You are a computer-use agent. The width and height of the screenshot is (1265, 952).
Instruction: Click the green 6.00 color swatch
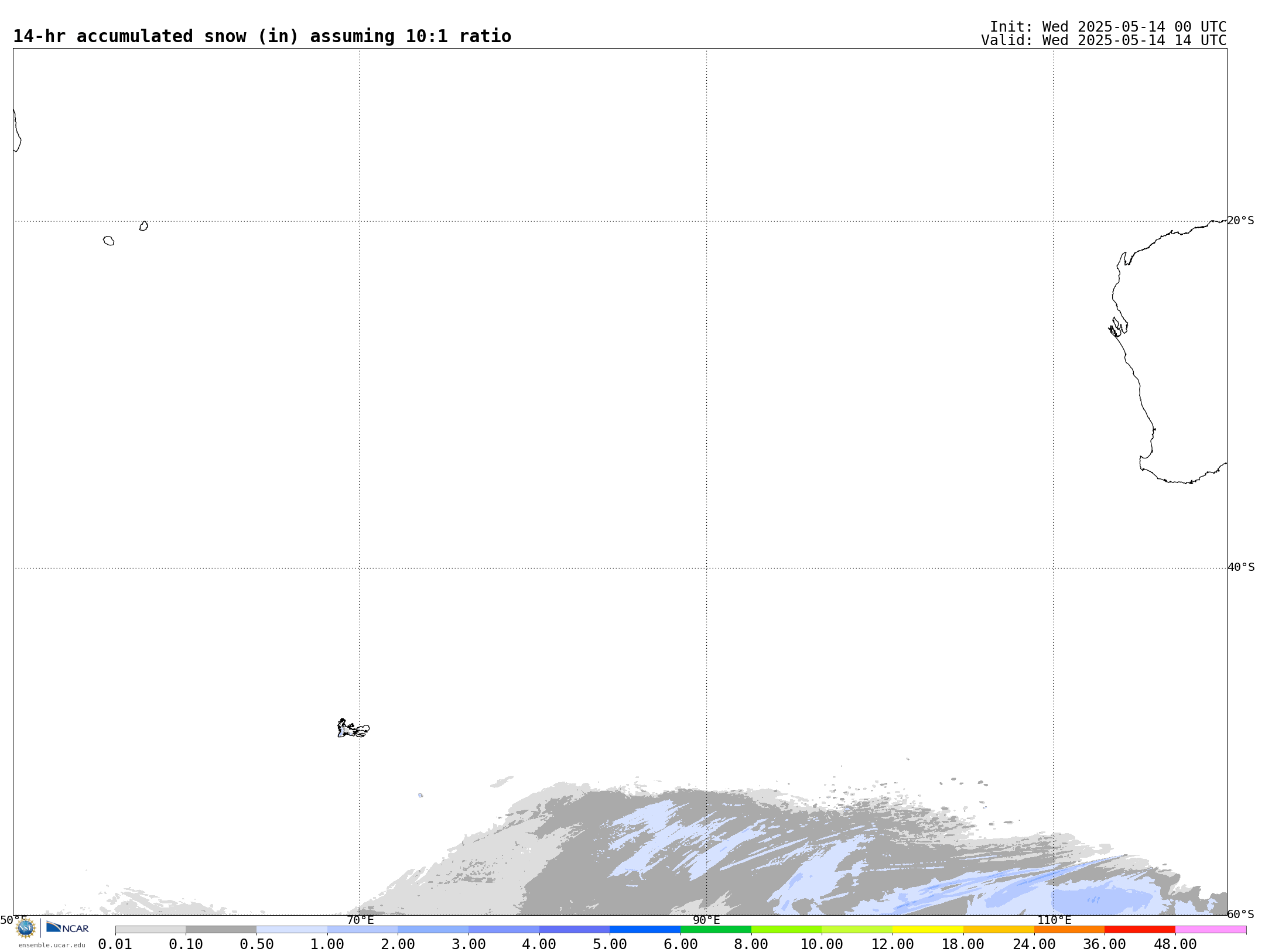point(716,930)
